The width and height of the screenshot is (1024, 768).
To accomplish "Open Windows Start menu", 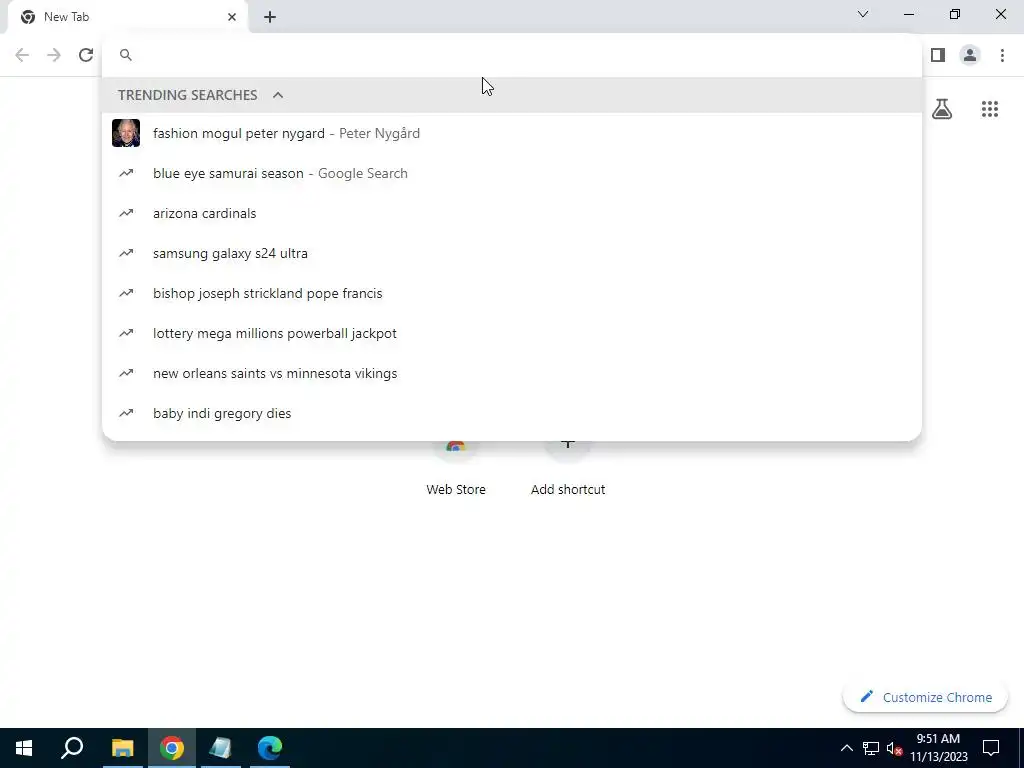I will (x=24, y=748).
